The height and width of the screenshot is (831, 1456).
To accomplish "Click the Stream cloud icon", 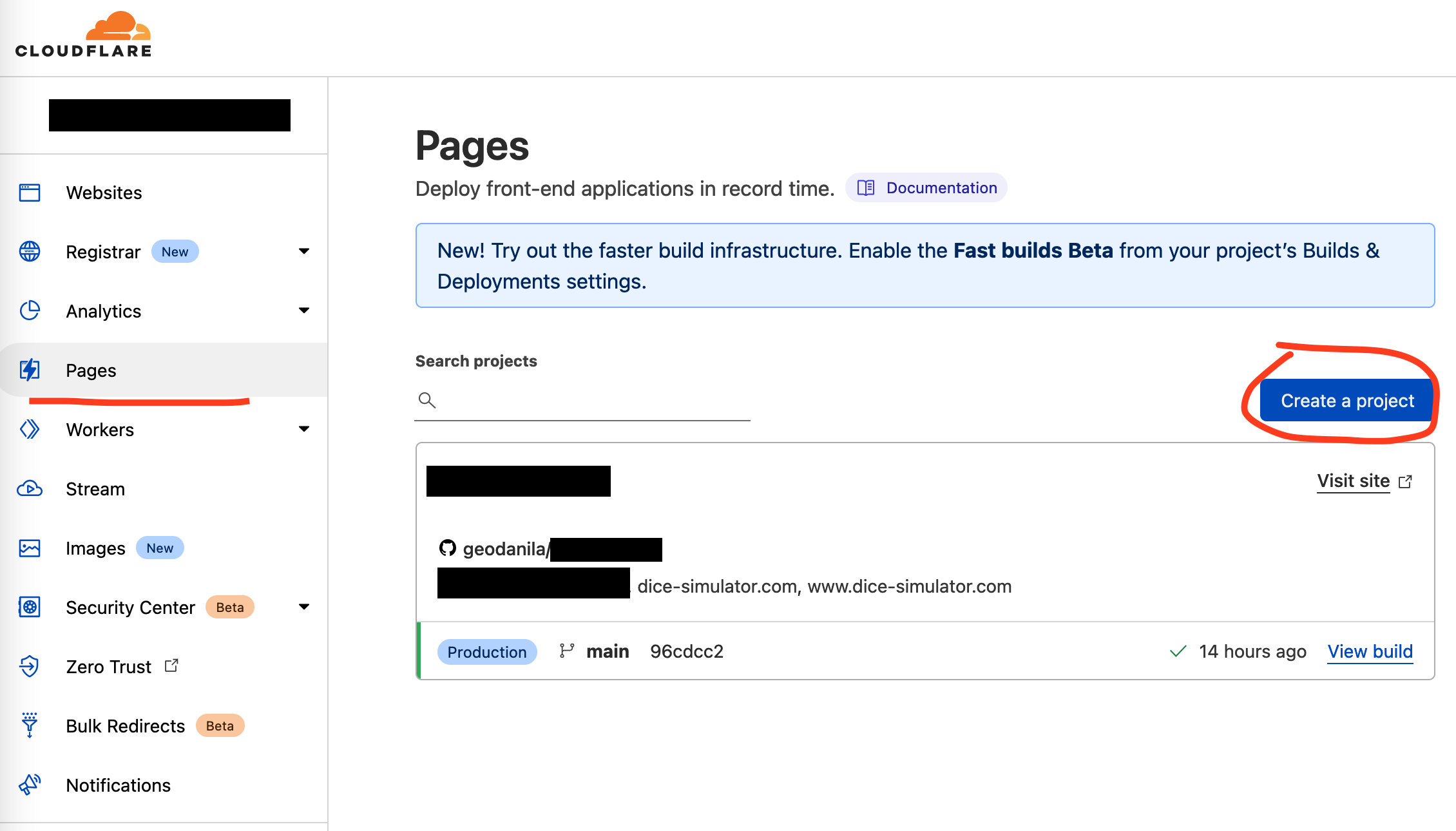I will (29, 488).
